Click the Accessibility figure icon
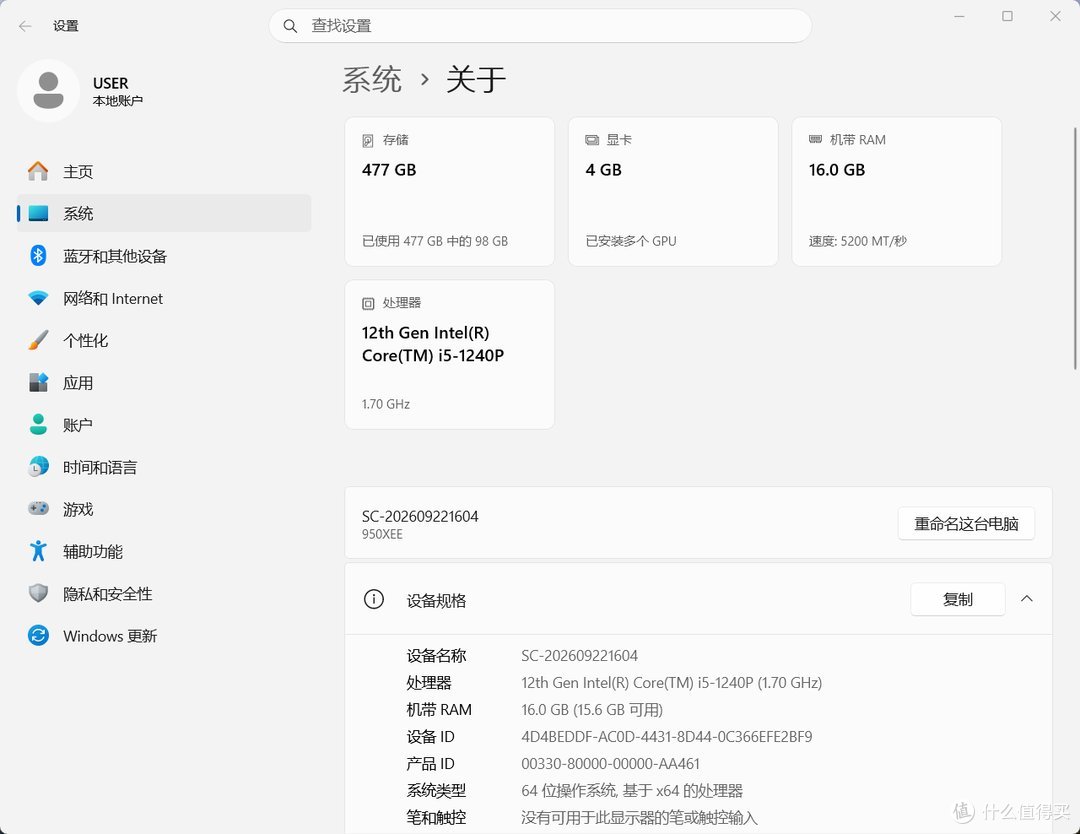Screen dimensions: 1080x834 tap(38, 551)
